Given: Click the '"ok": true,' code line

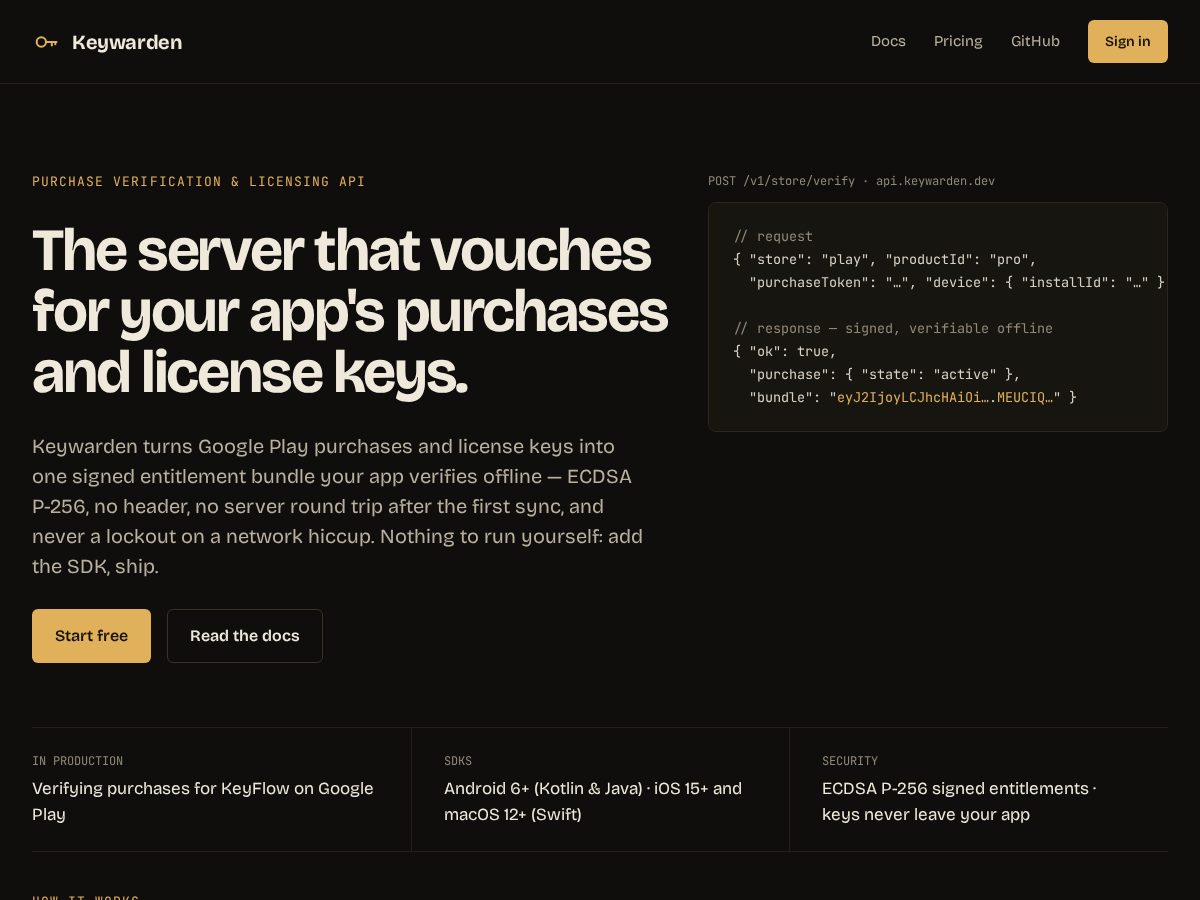Looking at the screenshot, I should pyautogui.click(x=785, y=351).
